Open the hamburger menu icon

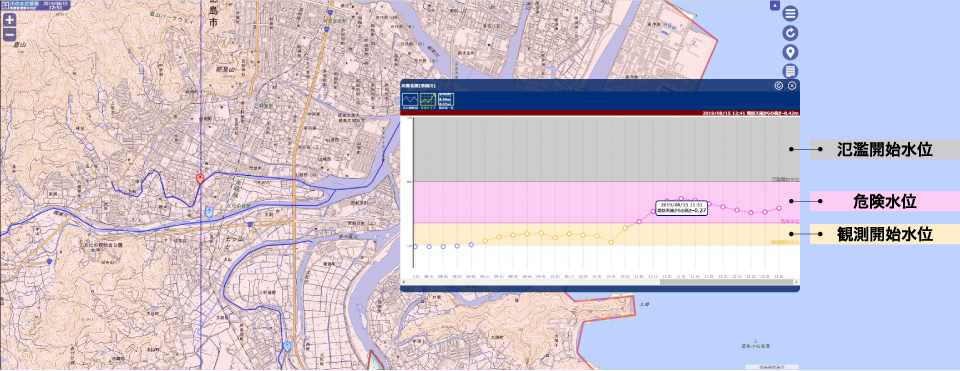click(x=790, y=13)
